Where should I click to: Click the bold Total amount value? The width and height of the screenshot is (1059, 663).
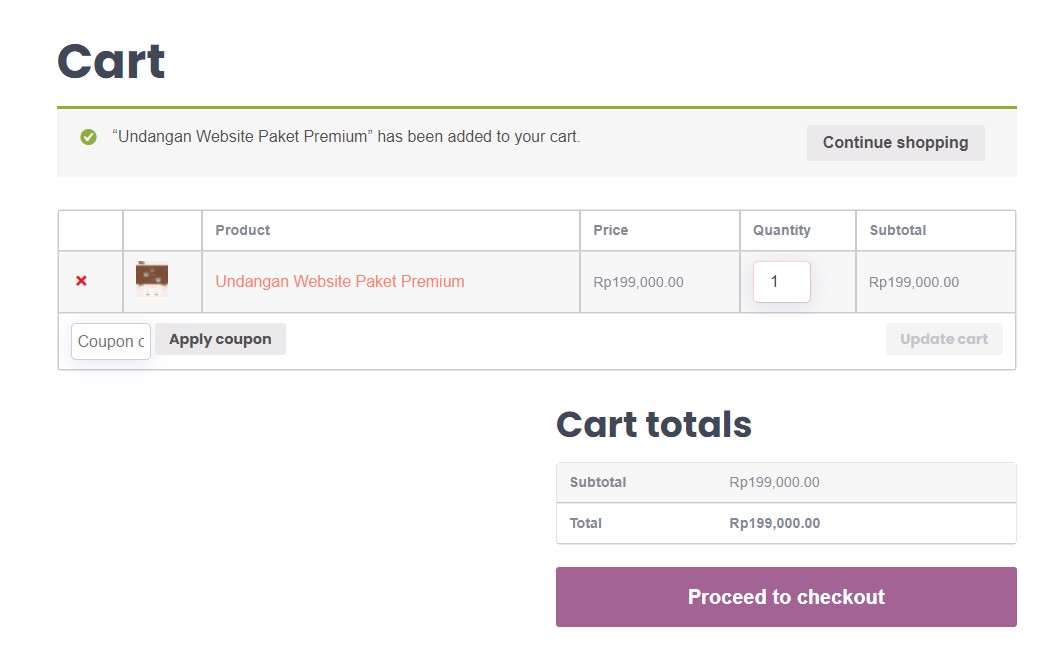point(775,523)
